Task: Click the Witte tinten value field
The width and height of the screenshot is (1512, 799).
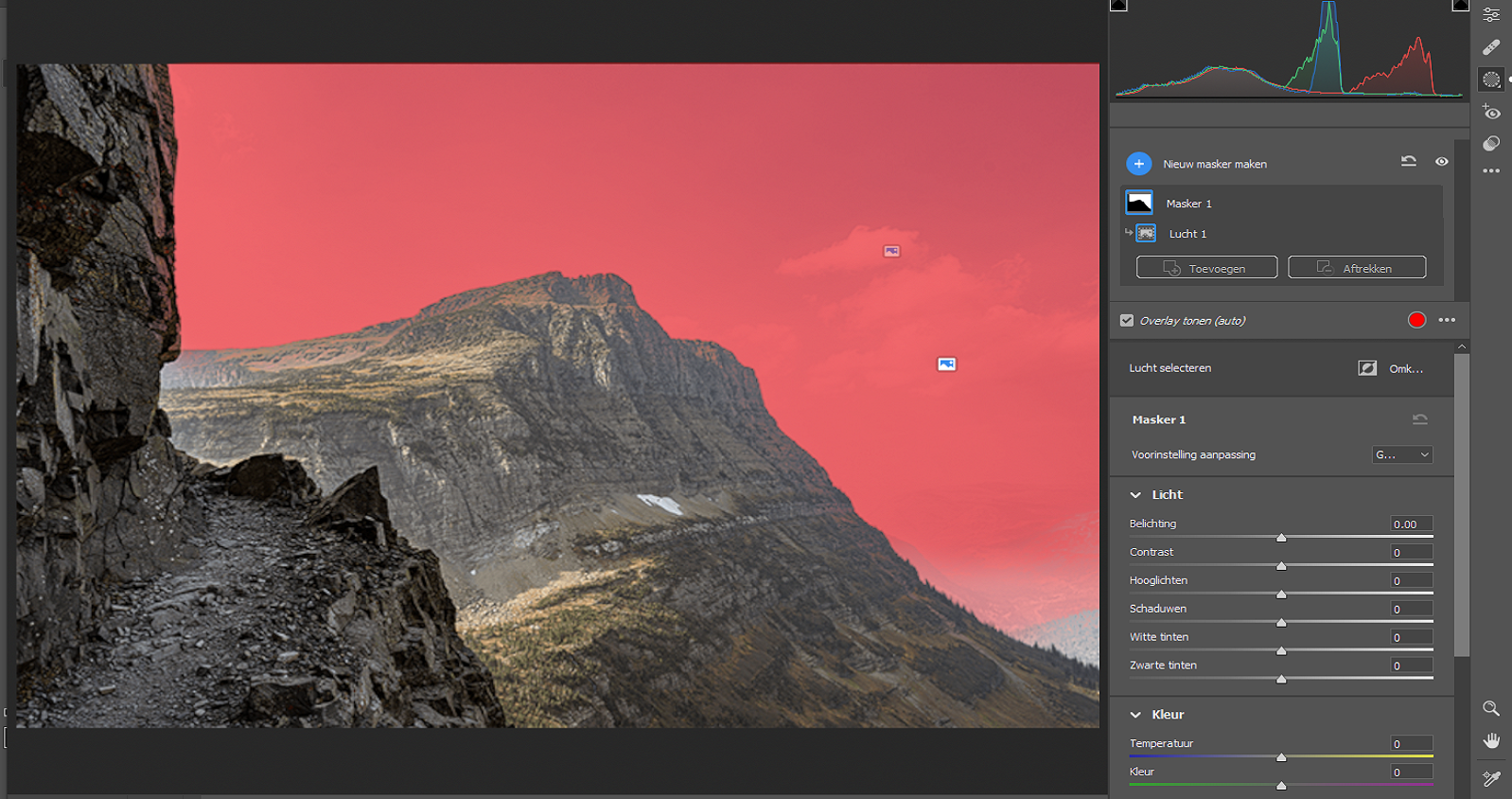Action: point(1412,637)
